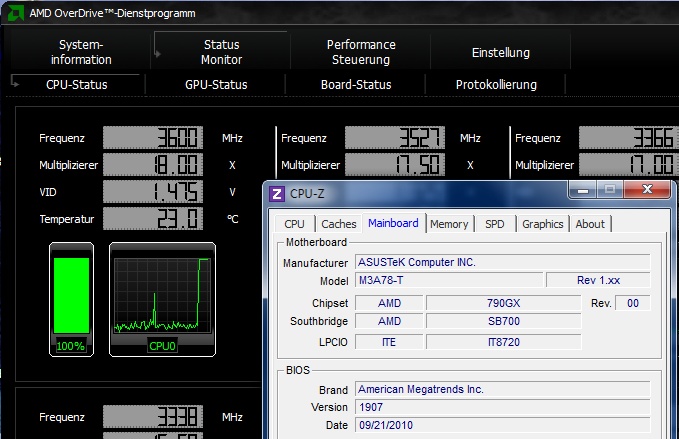This screenshot has width=679, height=439.
Task: Click the ASUSTeK Computer INC. manufacturer field
Action: [x=503, y=262]
